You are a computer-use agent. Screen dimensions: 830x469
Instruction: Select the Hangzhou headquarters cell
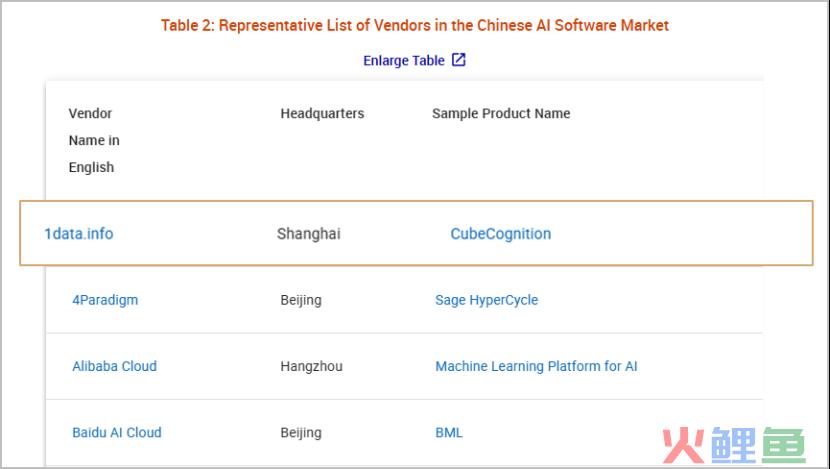[x=311, y=366]
